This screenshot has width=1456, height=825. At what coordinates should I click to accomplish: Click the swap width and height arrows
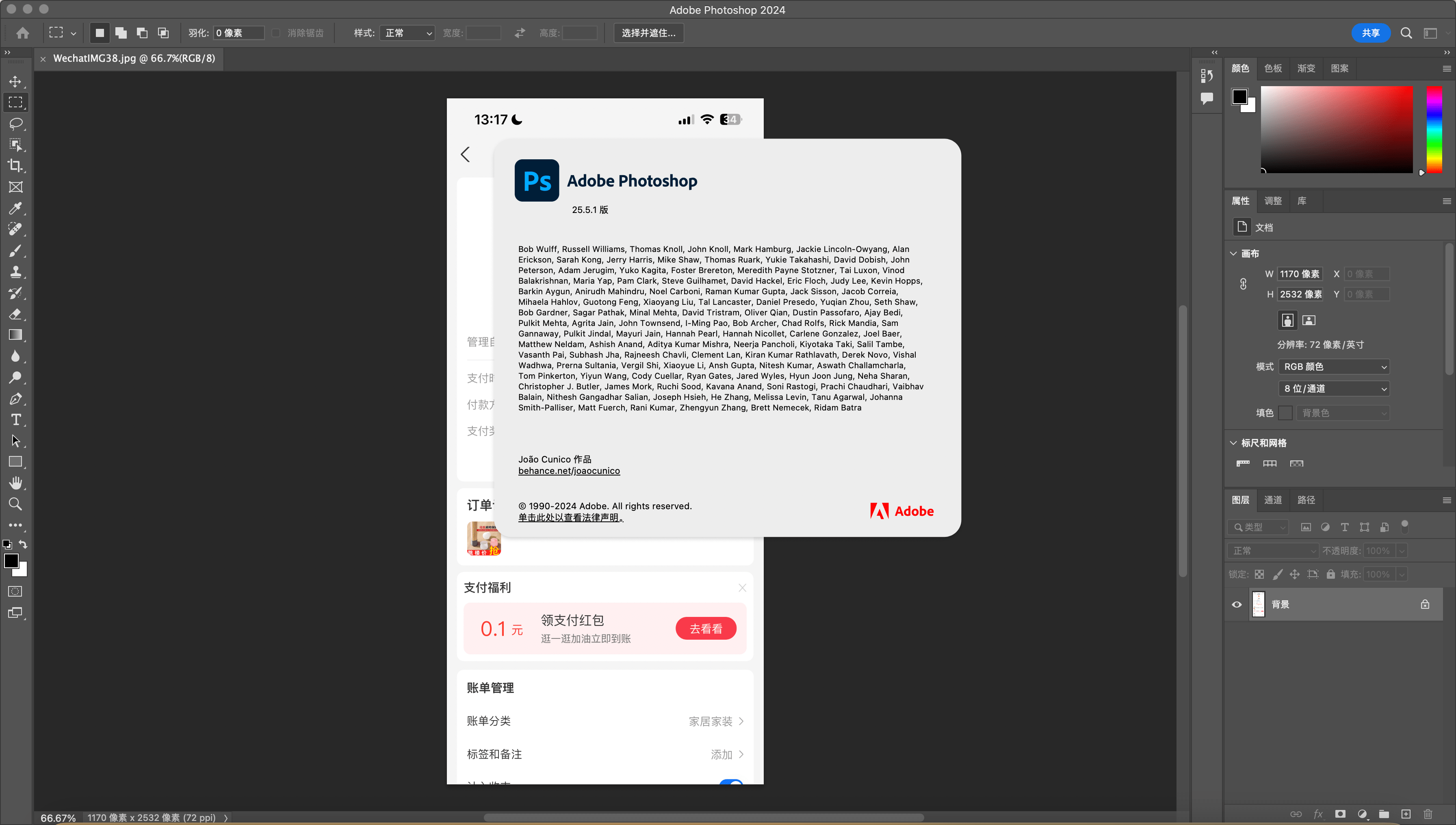tap(519, 33)
